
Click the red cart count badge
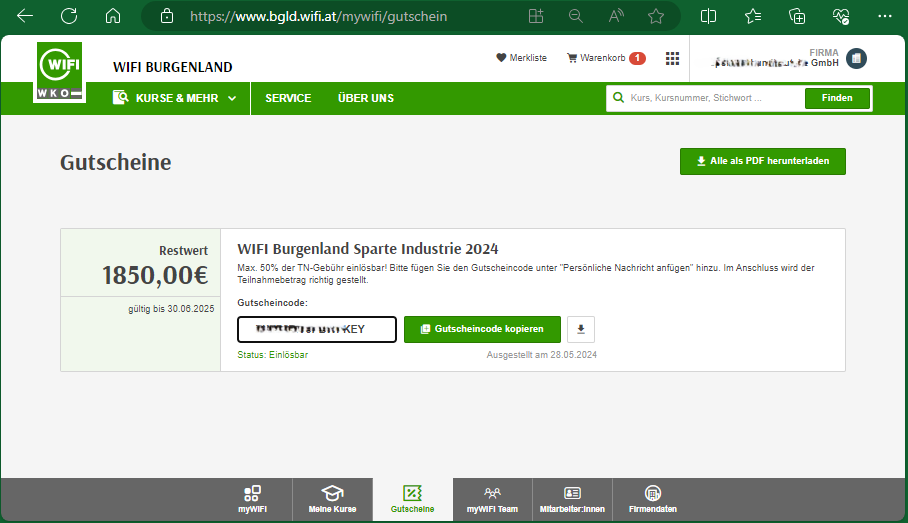(638, 58)
